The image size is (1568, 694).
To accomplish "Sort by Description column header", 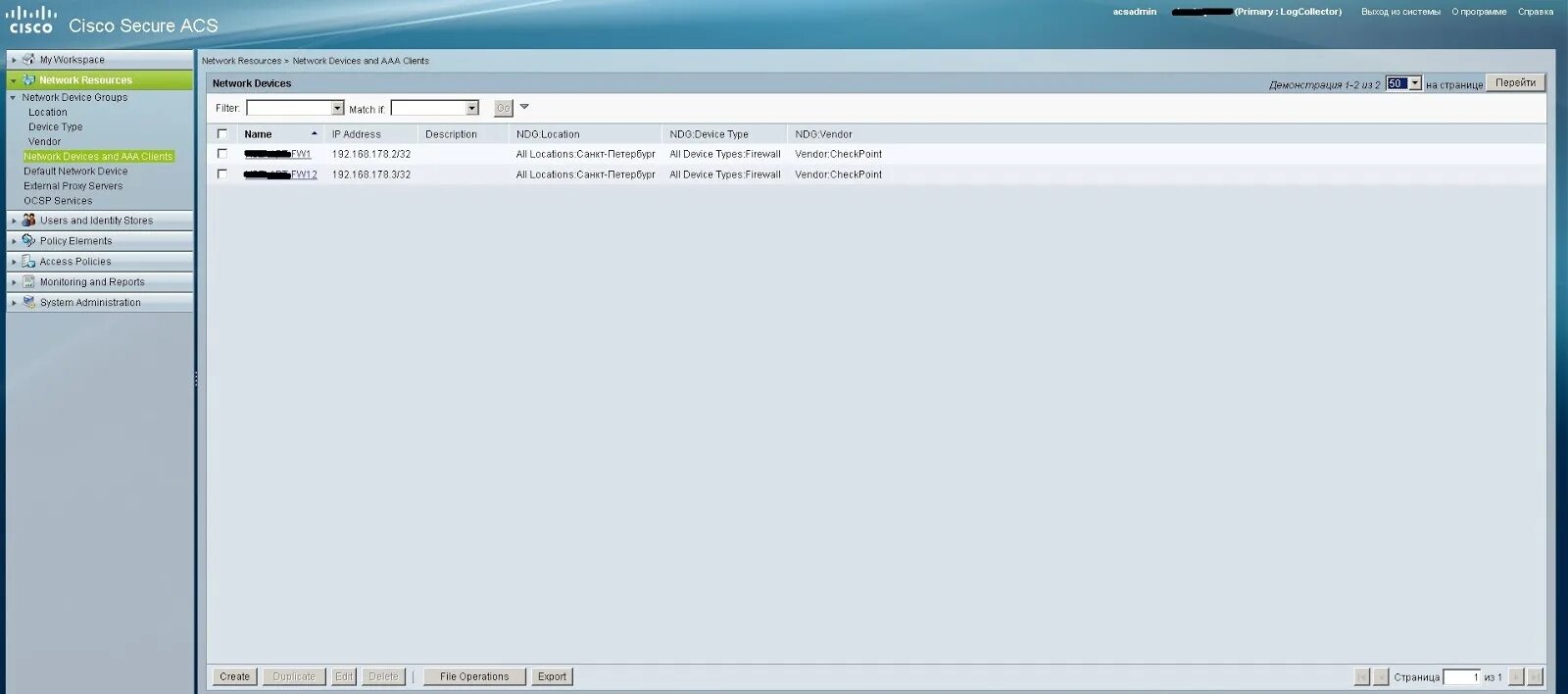I will click(x=451, y=134).
